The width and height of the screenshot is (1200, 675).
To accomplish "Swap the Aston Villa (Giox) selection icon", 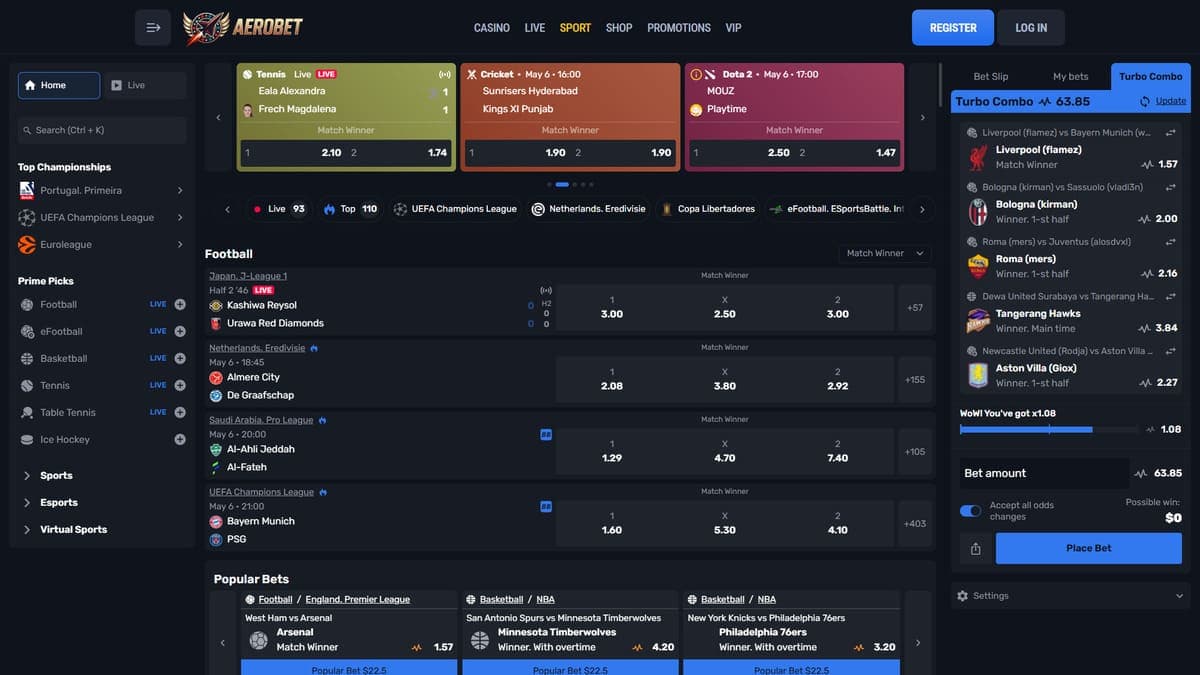I will tap(1170, 351).
